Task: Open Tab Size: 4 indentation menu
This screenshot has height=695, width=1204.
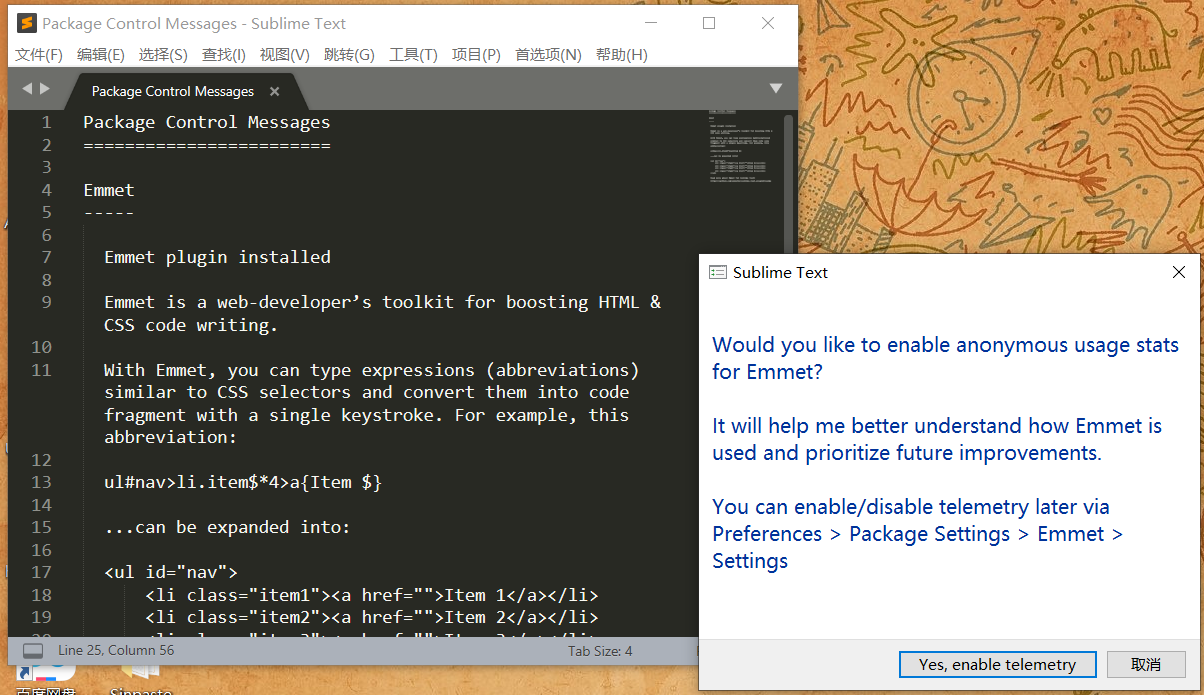Action: [600, 650]
